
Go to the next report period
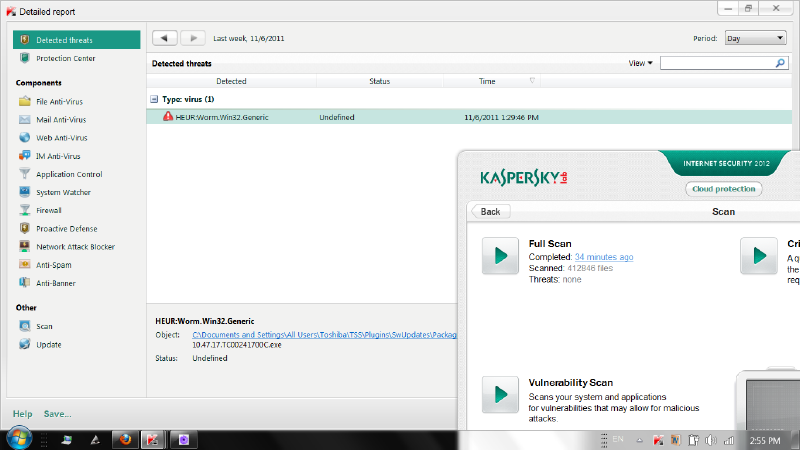[x=193, y=38]
